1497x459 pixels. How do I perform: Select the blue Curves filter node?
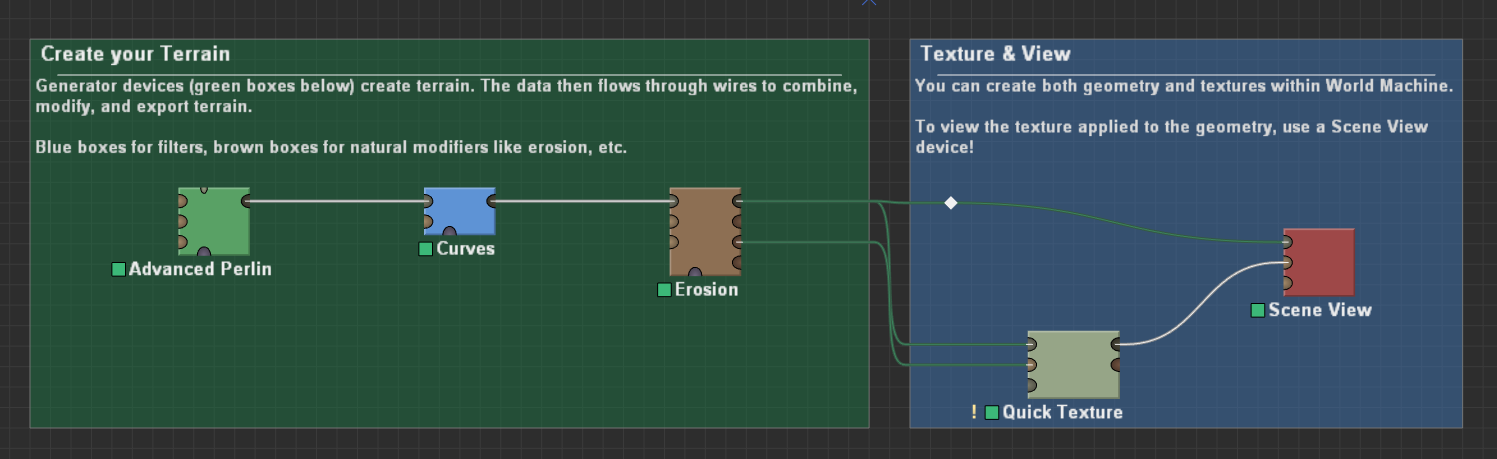pos(459,211)
